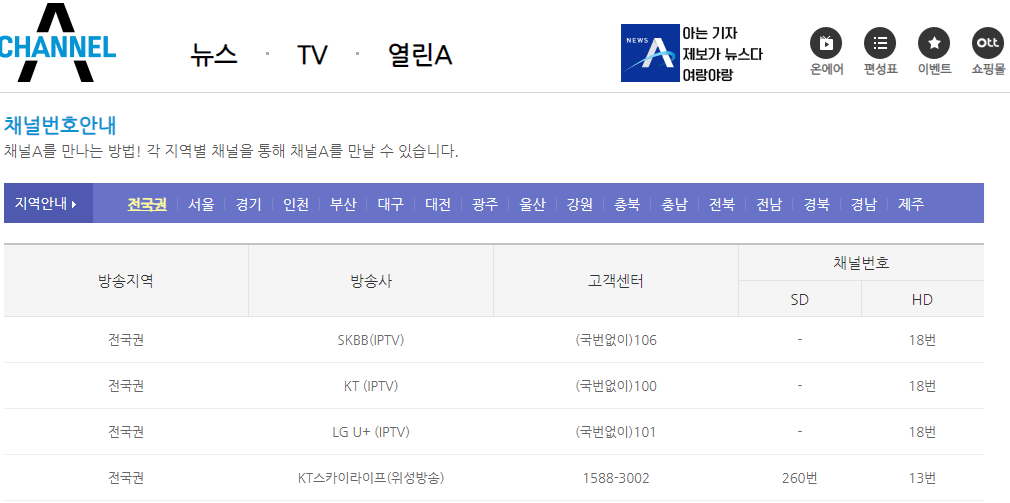The height and width of the screenshot is (503, 1010).
Task: Click the 18번 cell in KT (IPTV) row
Action: 922,386
